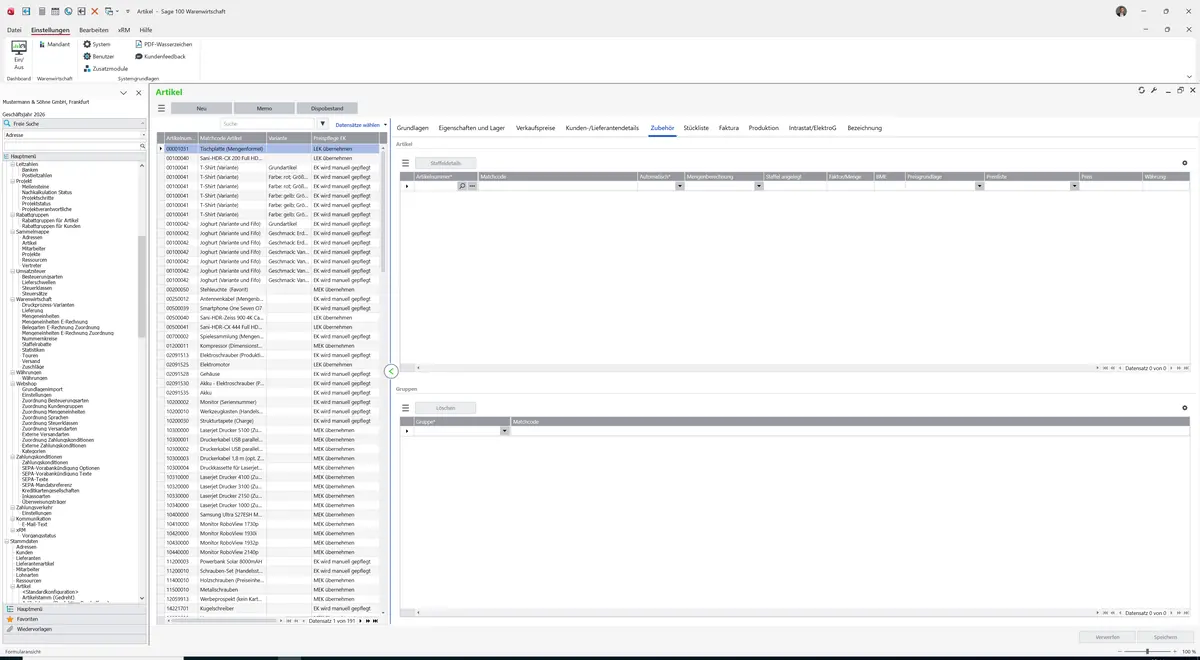Open gear settings of Artikel accessory grid
1200x660 pixels.
(1185, 162)
